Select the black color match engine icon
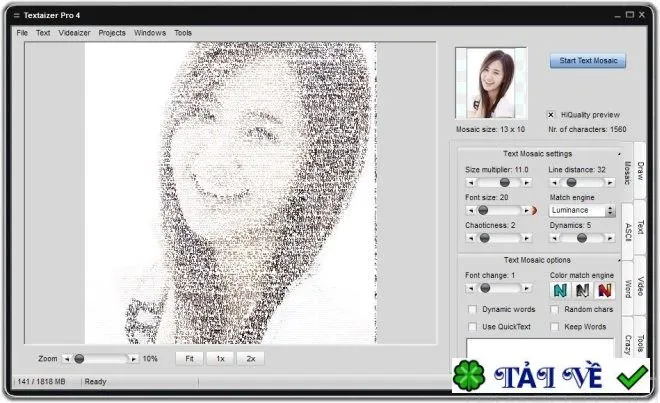This screenshot has width=660, height=403. pyautogui.click(x=583, y=290)
